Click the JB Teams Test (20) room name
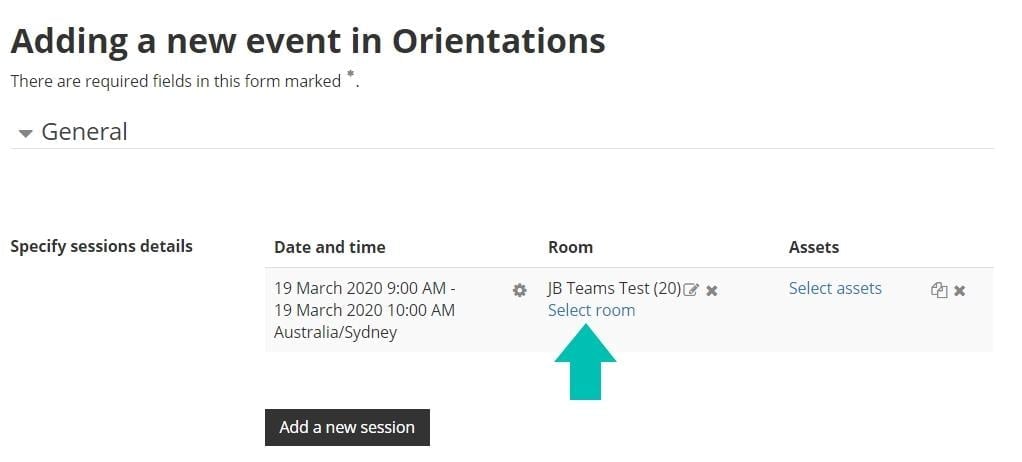Screen dimensions: 1022x462 614,288
